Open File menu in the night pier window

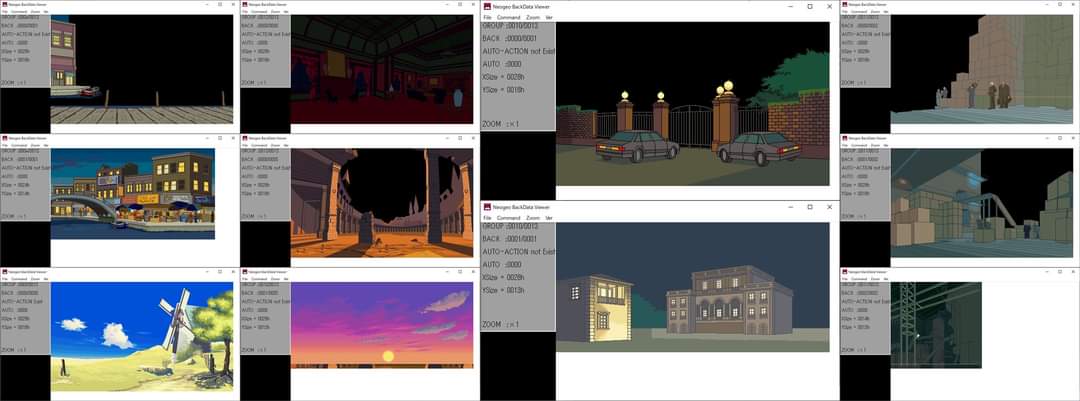tap(4, 11)
